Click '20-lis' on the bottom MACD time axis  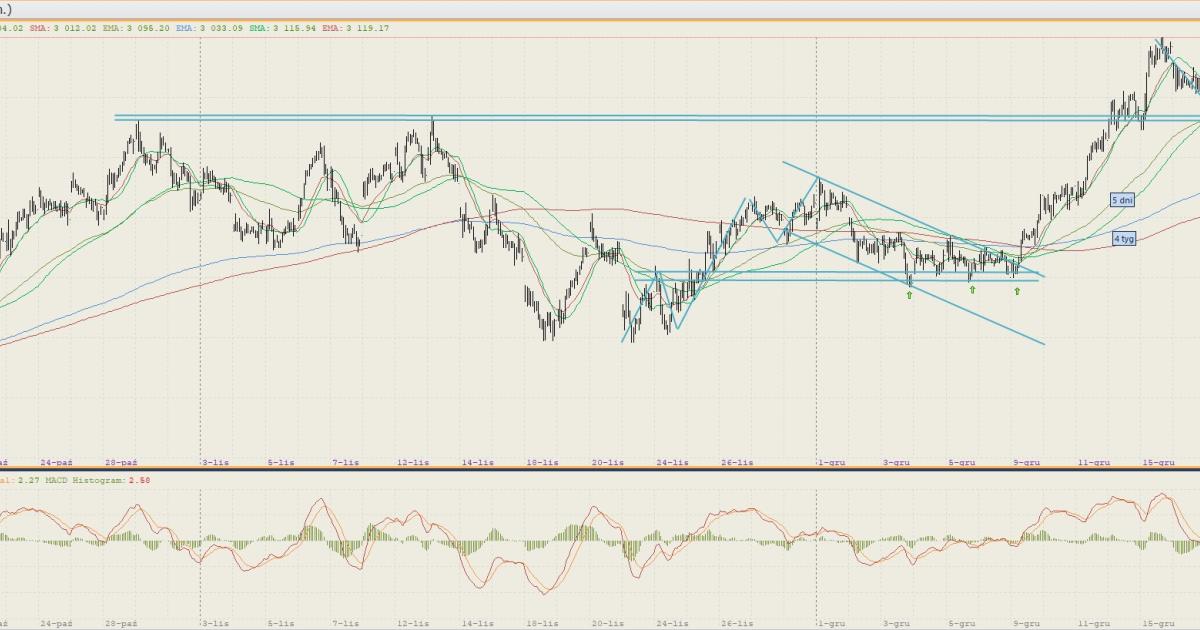pyautogui.click(x=607, y=623)
